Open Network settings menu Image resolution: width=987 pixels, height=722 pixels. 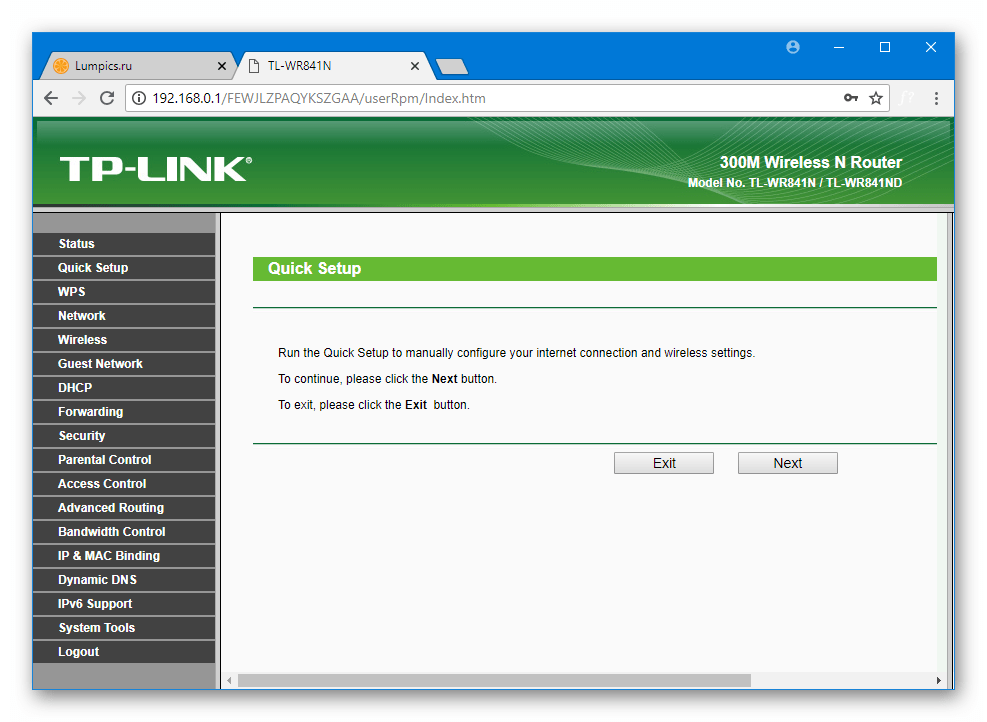(x=124, y=316)
